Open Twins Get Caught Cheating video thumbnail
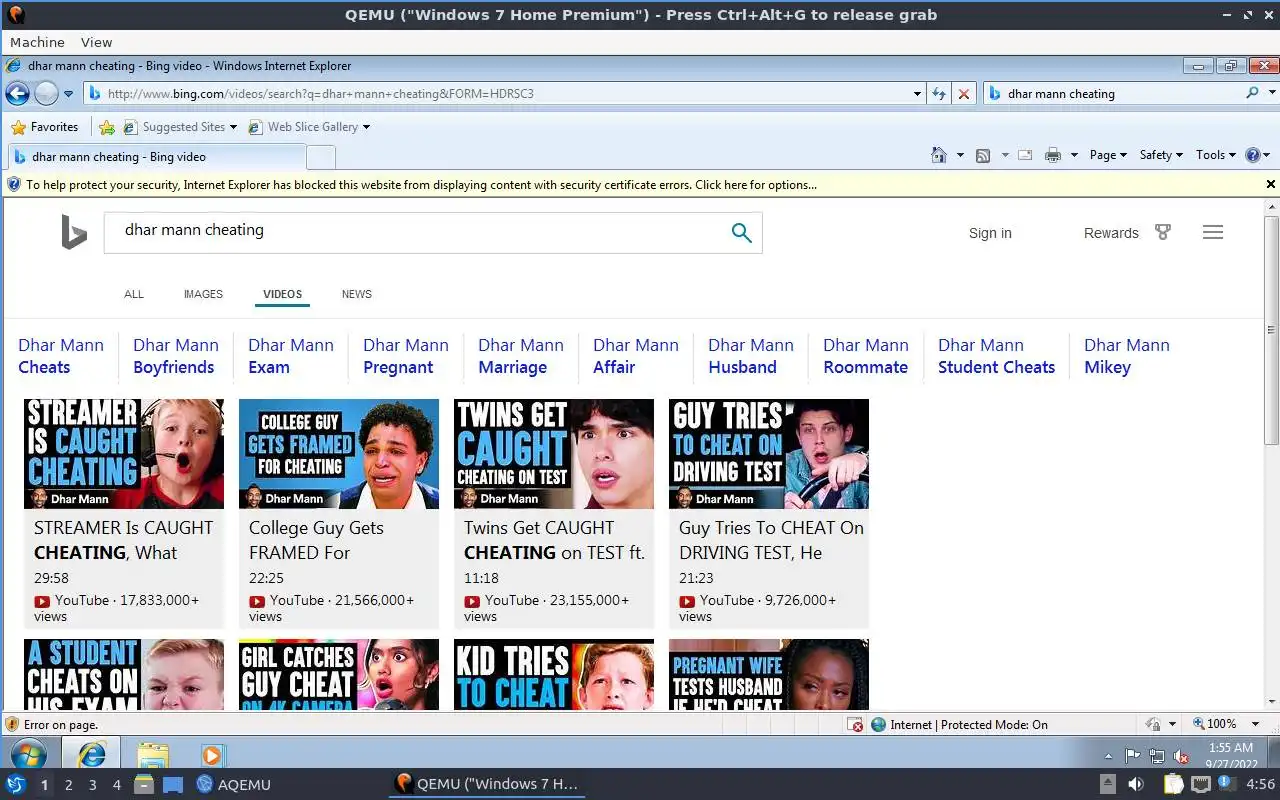 (554, 454)
